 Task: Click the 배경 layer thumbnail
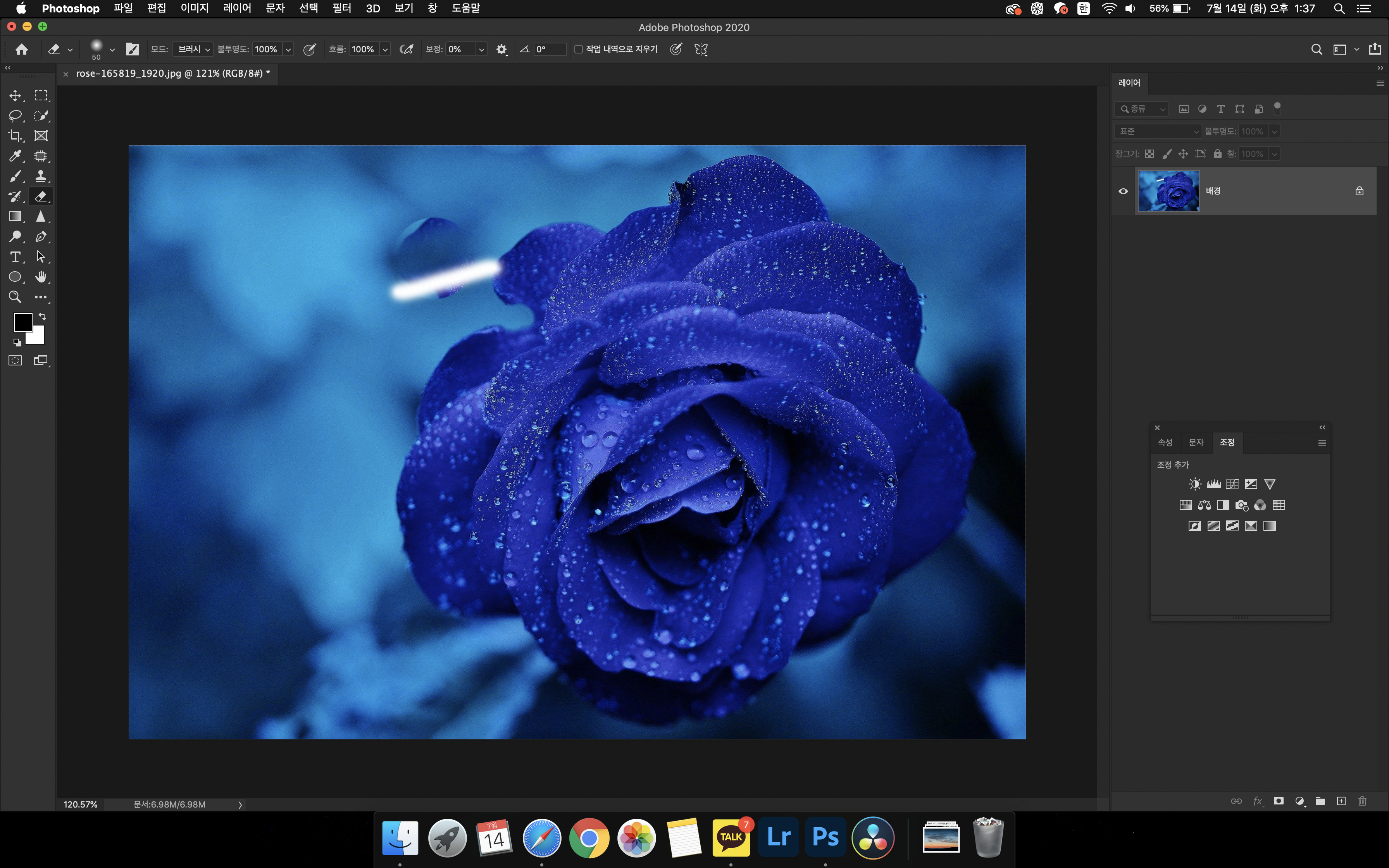point(1168,191)
